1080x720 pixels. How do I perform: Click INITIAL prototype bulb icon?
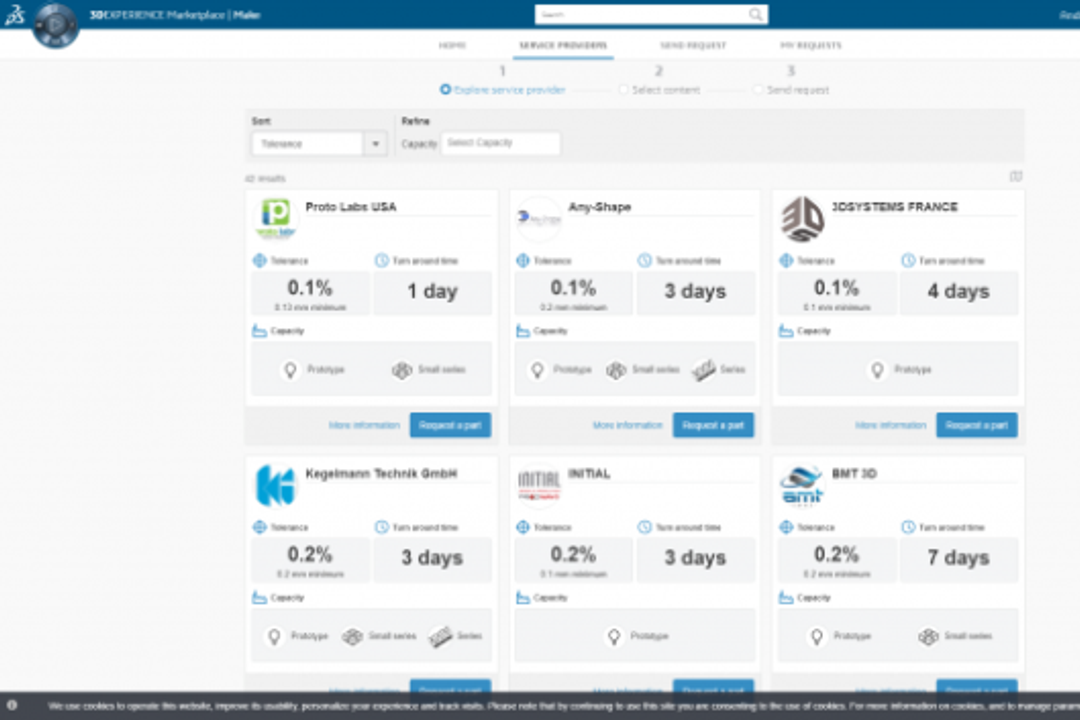click(614, 637)
